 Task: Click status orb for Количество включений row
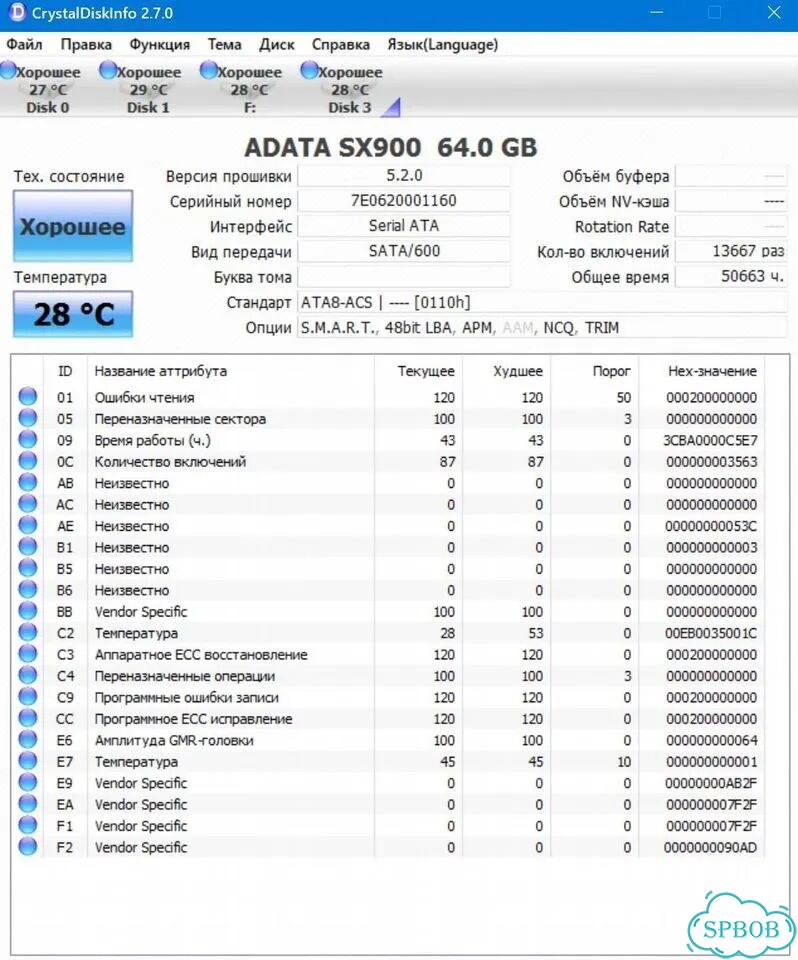[x=28, y=461]
